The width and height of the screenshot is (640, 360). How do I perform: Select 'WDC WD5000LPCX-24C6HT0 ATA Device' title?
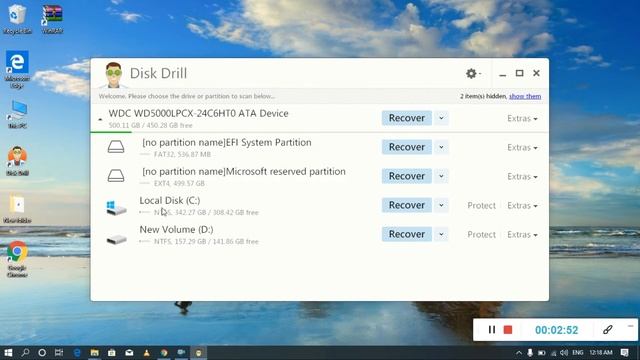pyautogui.click(x=198, y=113)
